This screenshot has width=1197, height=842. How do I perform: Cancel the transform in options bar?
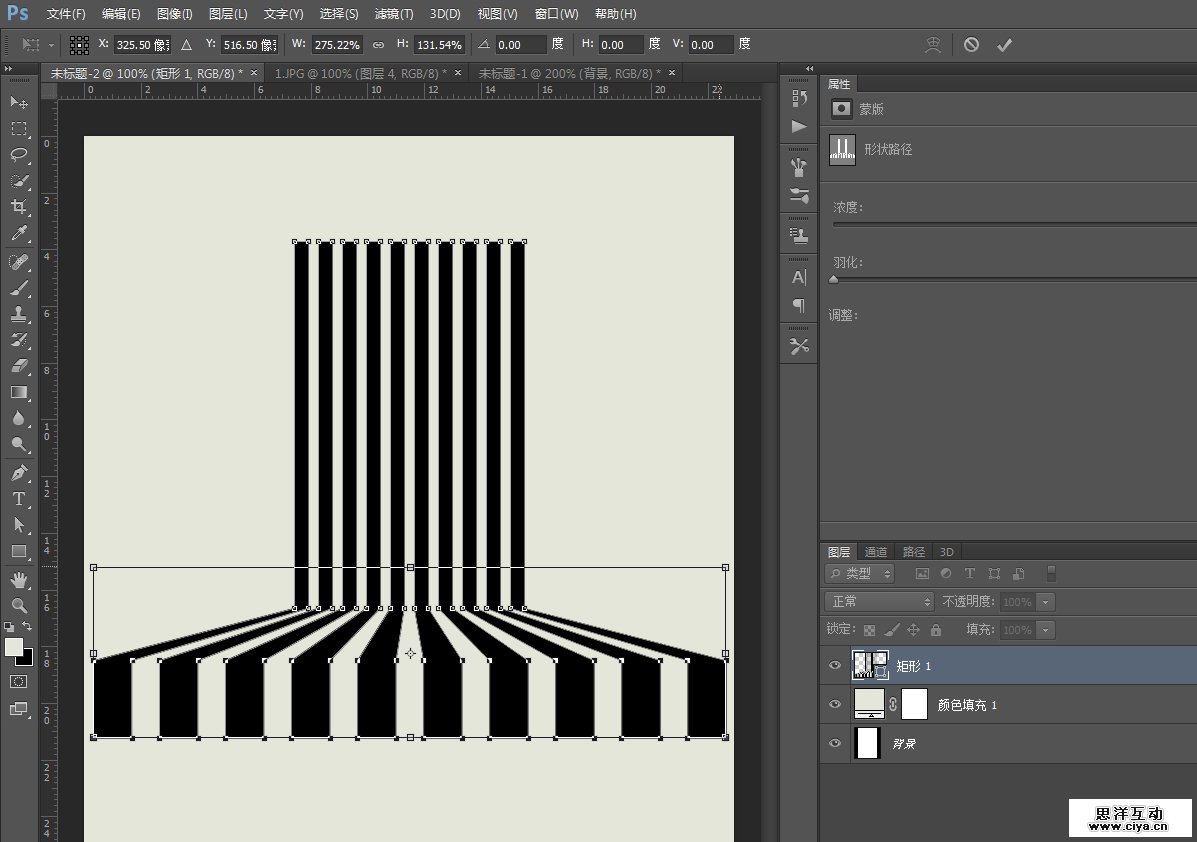tap(971, 45)
